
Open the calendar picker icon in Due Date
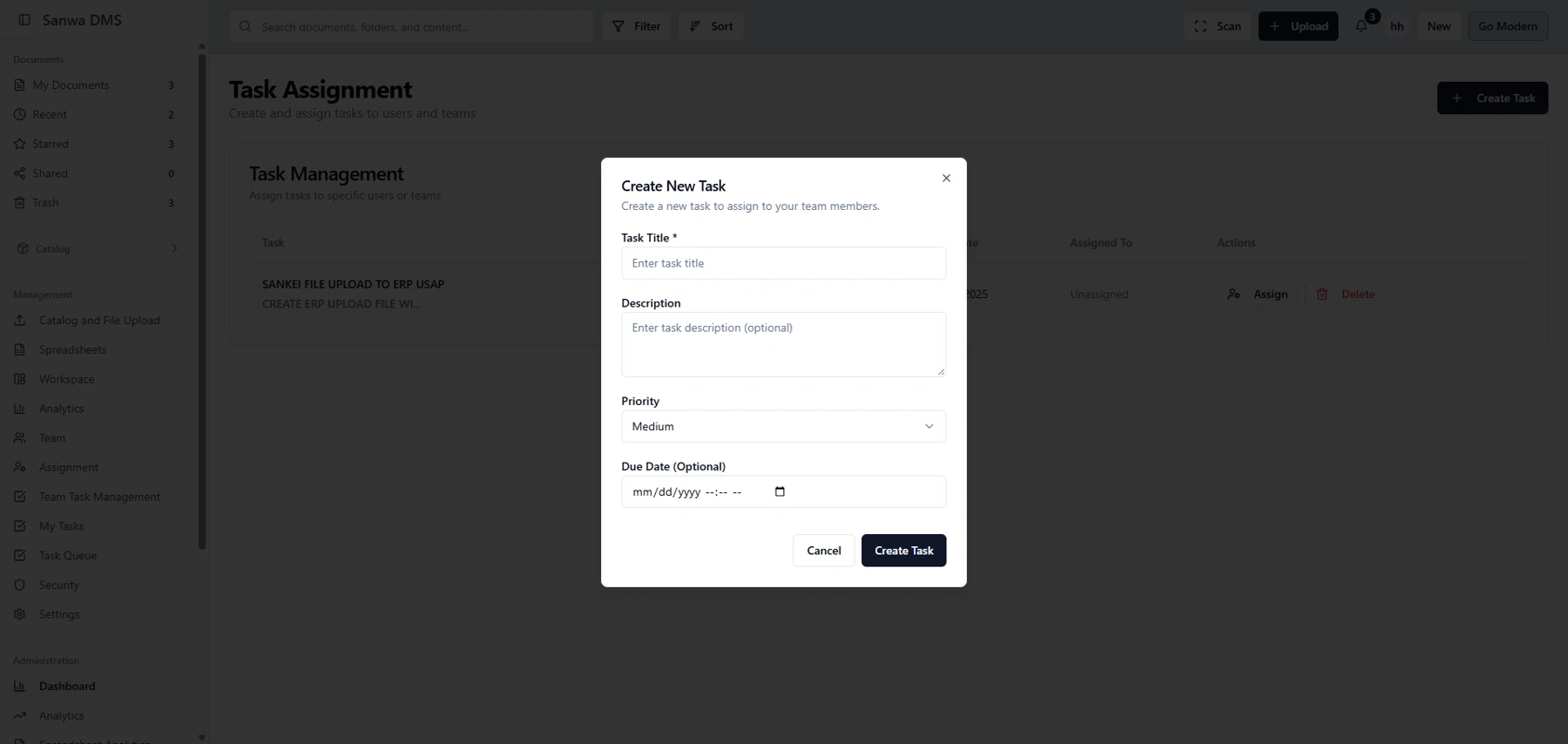[x=780, y=491]
